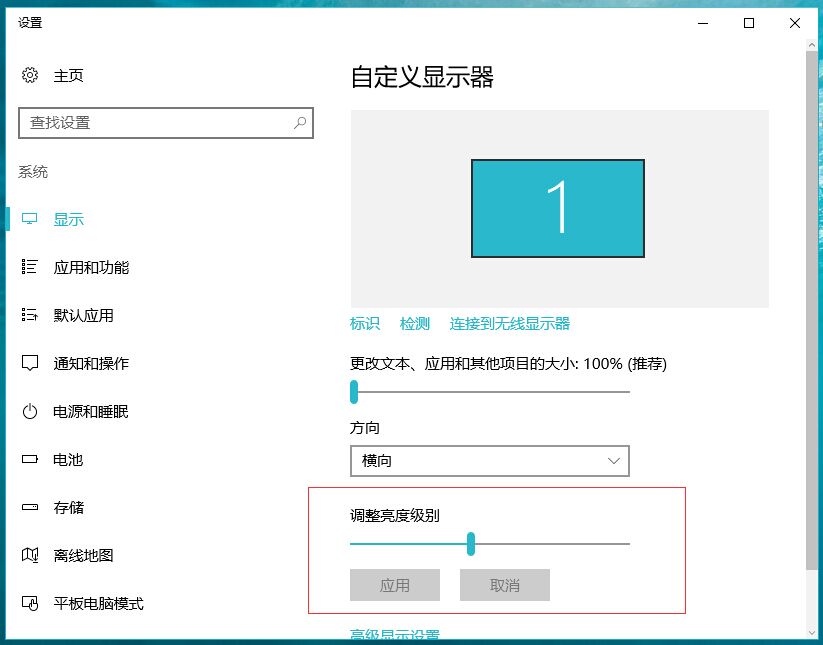This screenshot has height=645, width=823.
Task: Click the 高级显示设置 link
Action: 395,635
